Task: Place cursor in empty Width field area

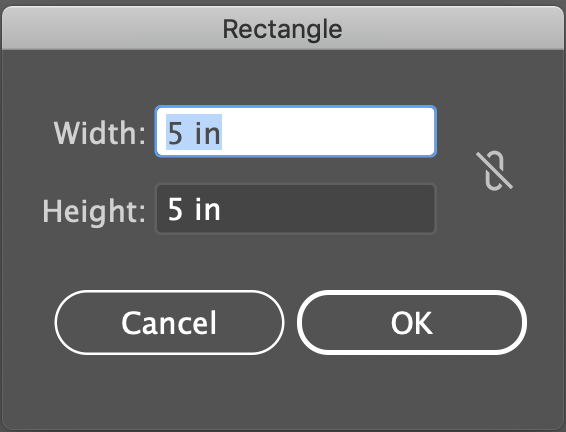Action: click(328, 131)
